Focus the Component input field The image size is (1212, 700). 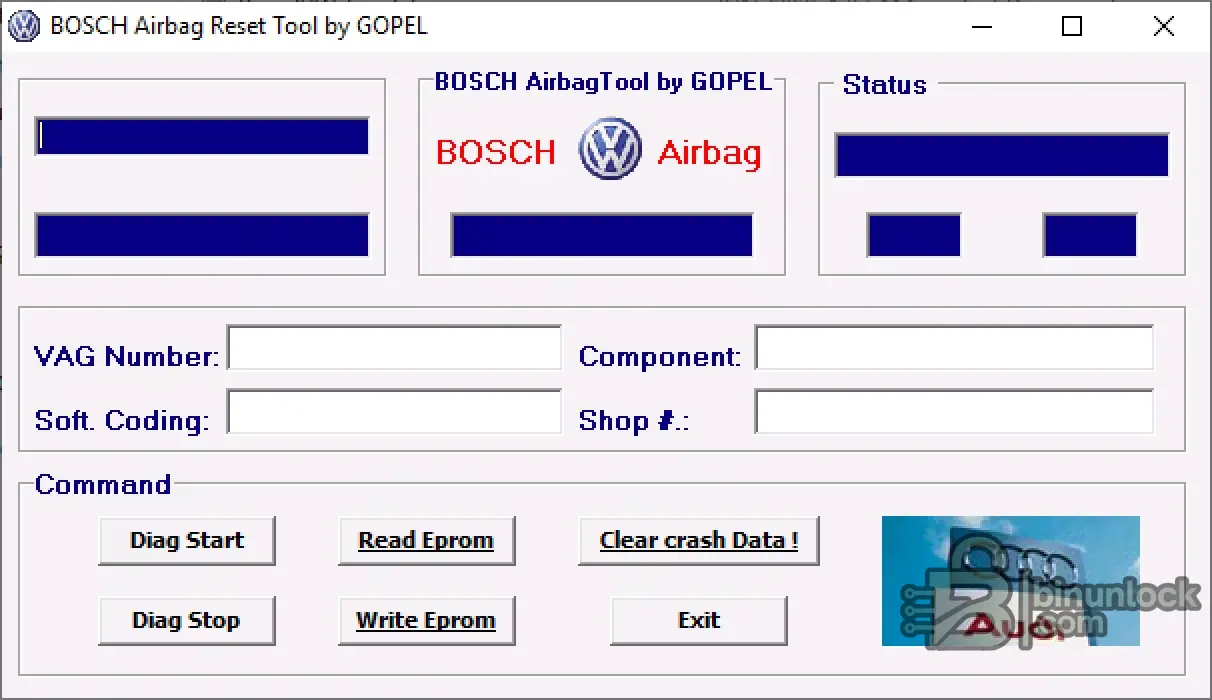954,348
